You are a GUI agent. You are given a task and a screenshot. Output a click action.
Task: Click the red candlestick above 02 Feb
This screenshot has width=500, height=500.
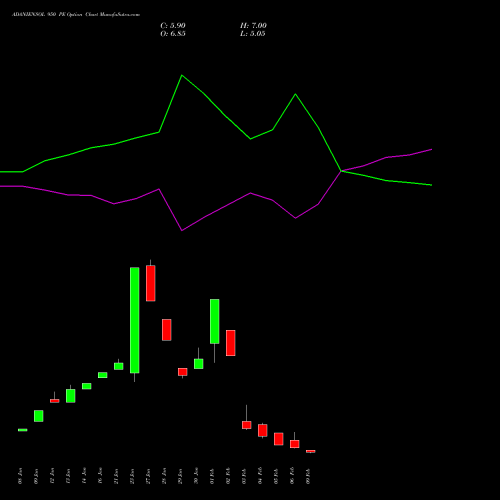(x=231, y=343)
